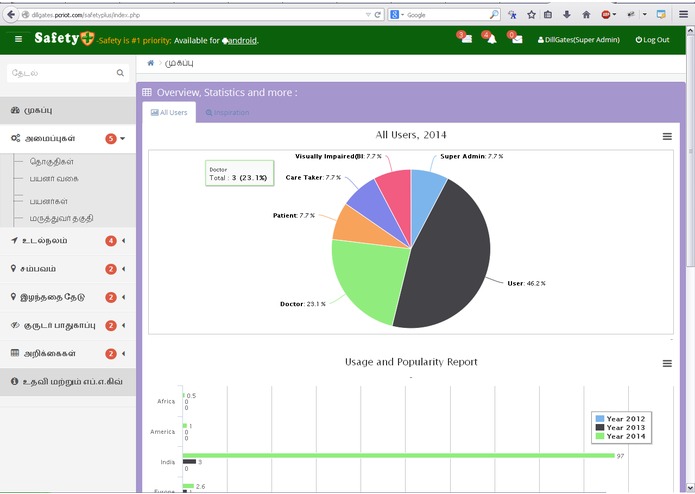
Task: Open the bookmarks list icon in browser toolbar
Action: click(548, 15)
